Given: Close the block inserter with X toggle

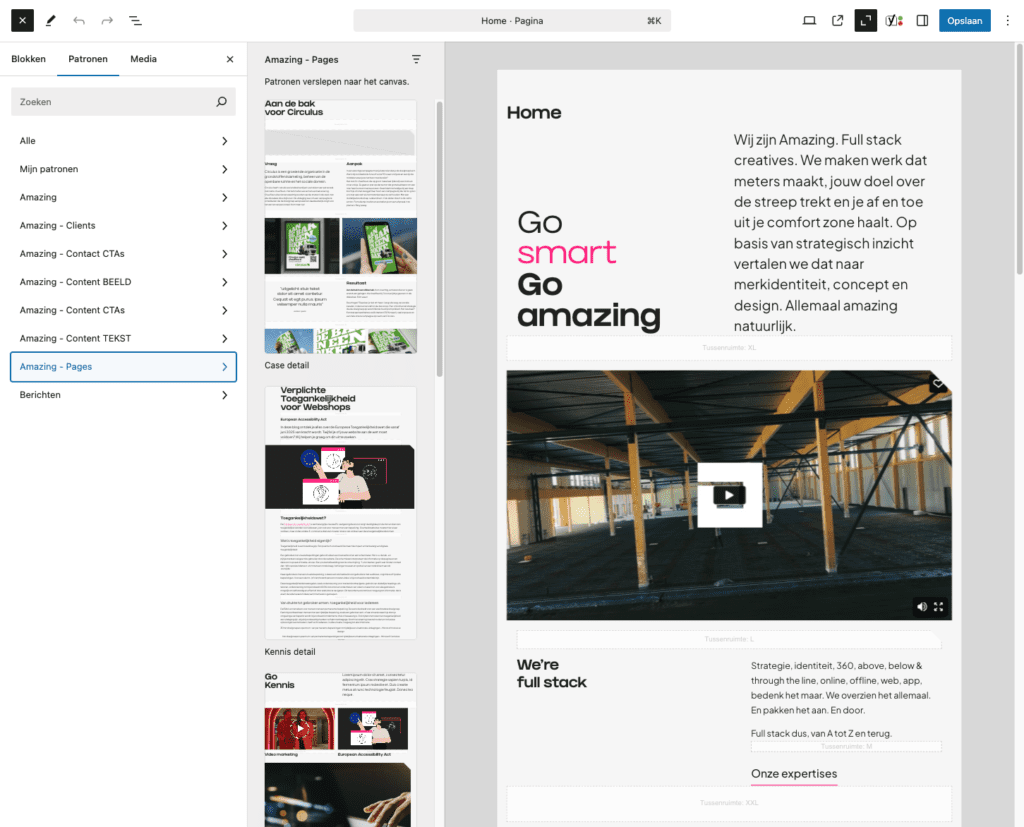Looking at the screenshot, I should pos(22,20).
